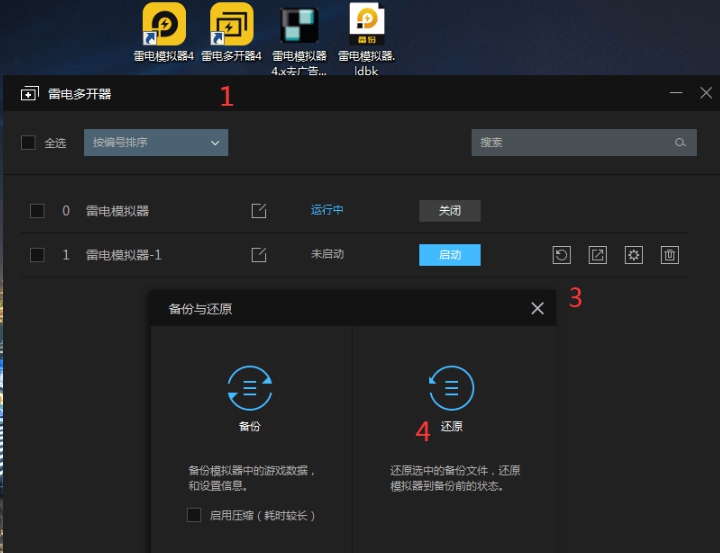Rename 雷电模拟器-1 via its edit icon
The height and width of the screenshot is (553, 720).
coord(259,255)
